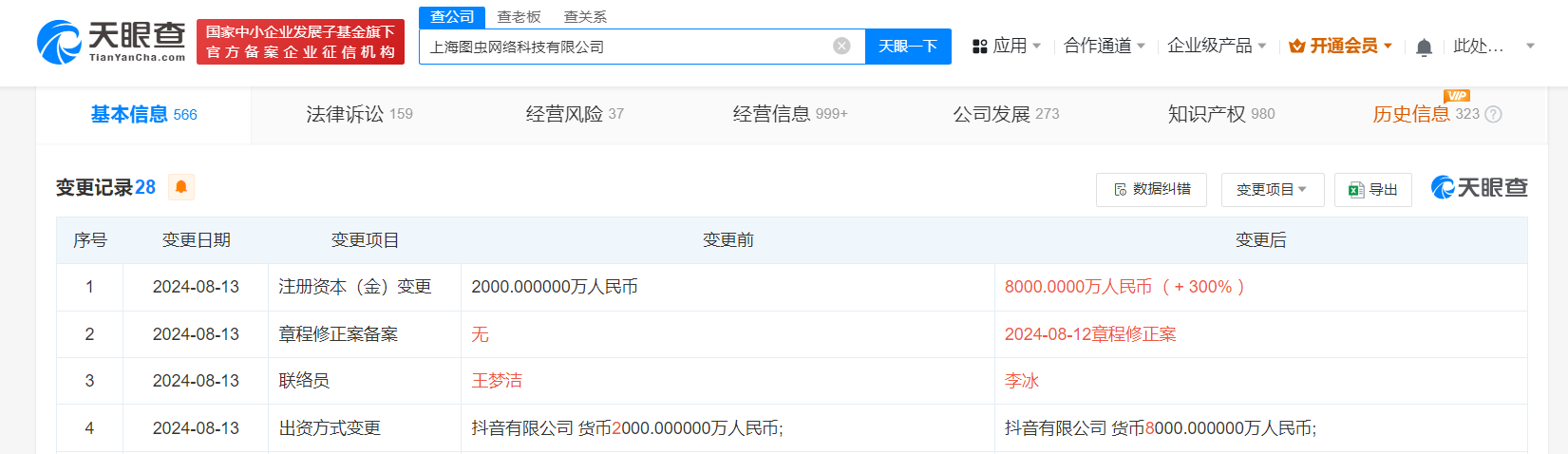Image resolution: width=1568 pixels, height=454 pixels.
Task: Click the 变更后 column header
Action: tap(1260, 240)
